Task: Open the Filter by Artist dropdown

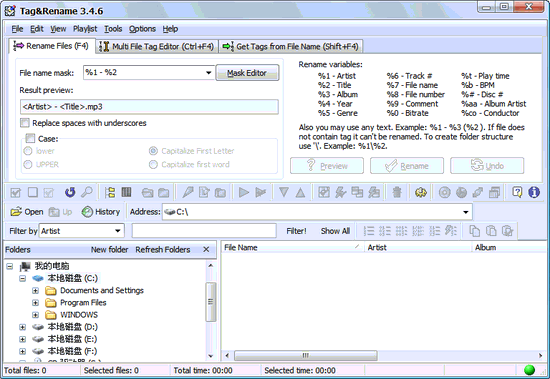Action: 118,231
